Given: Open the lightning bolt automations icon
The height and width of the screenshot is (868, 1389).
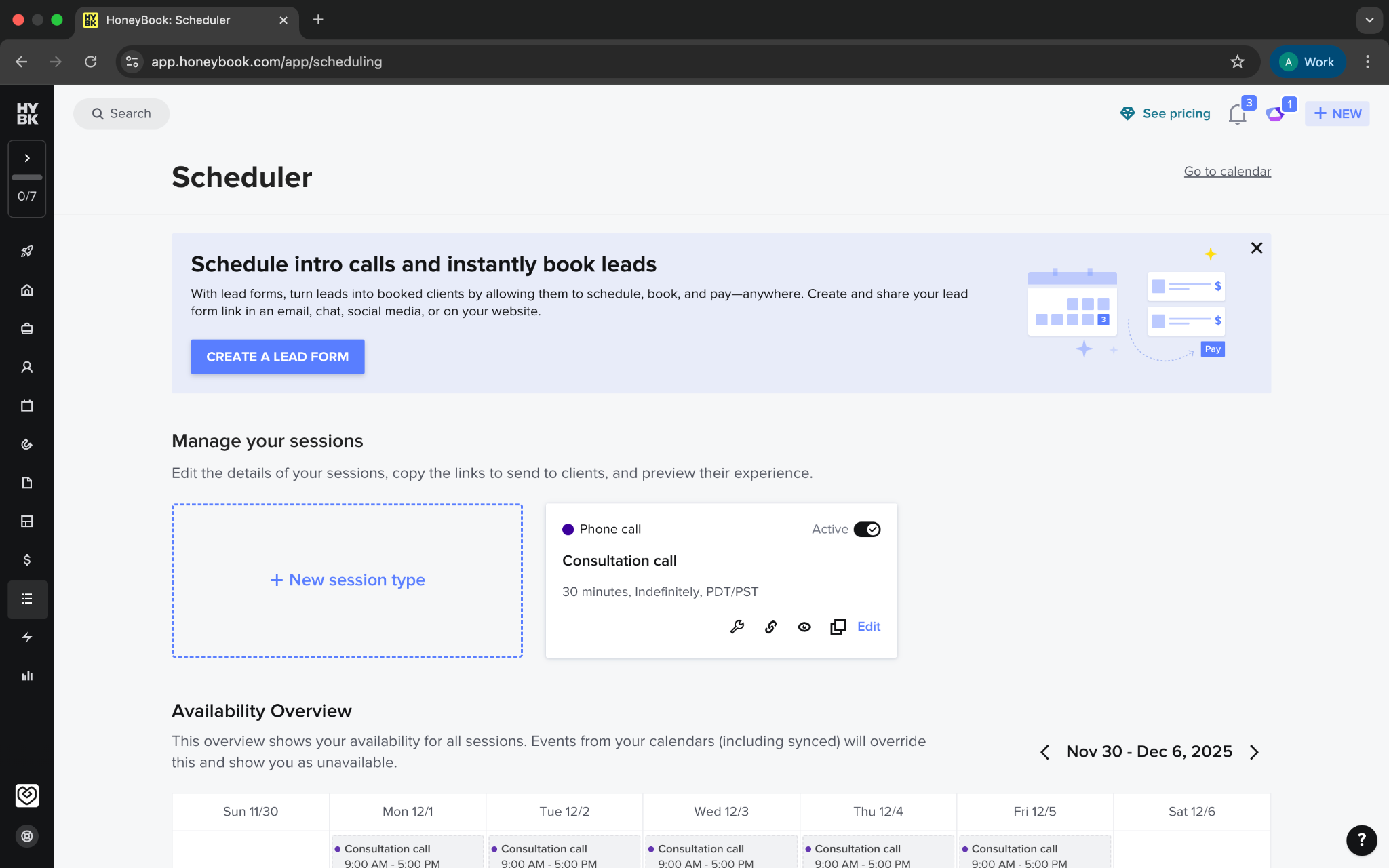Looking at the screenshot, I should (27, 637).
